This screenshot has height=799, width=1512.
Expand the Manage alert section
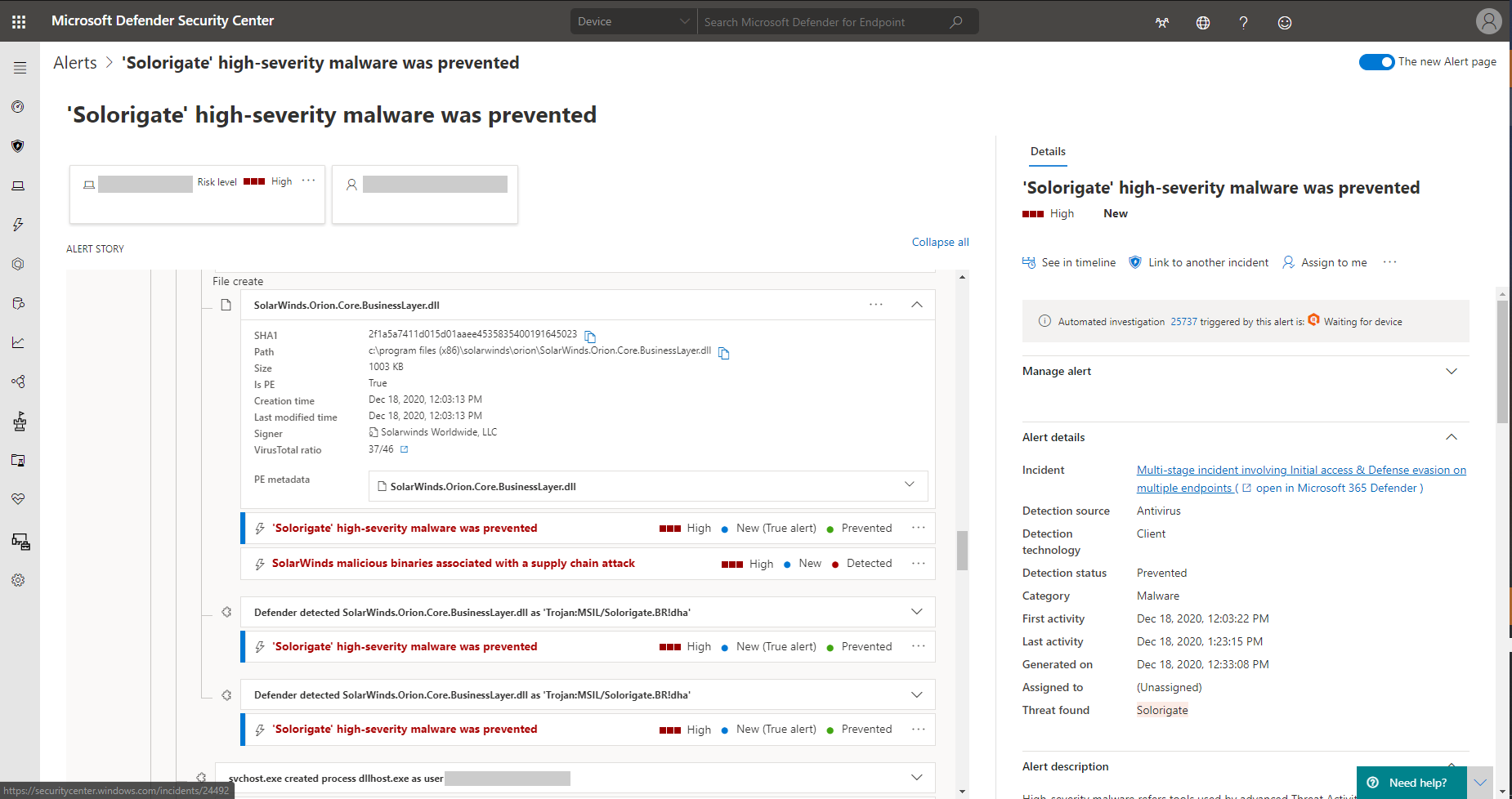pyautogui.click(x=1452, y=371)
